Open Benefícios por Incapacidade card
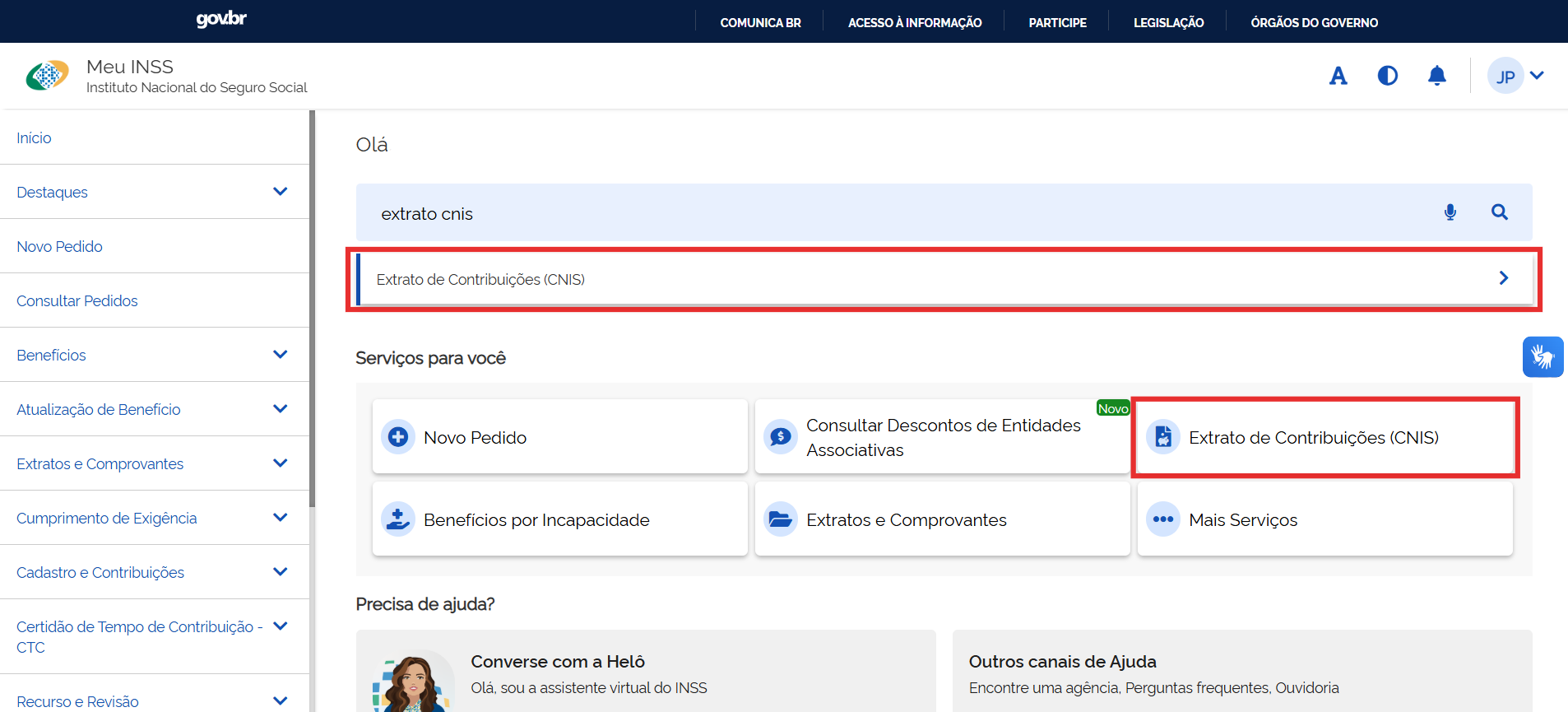 tap(559, 519)
